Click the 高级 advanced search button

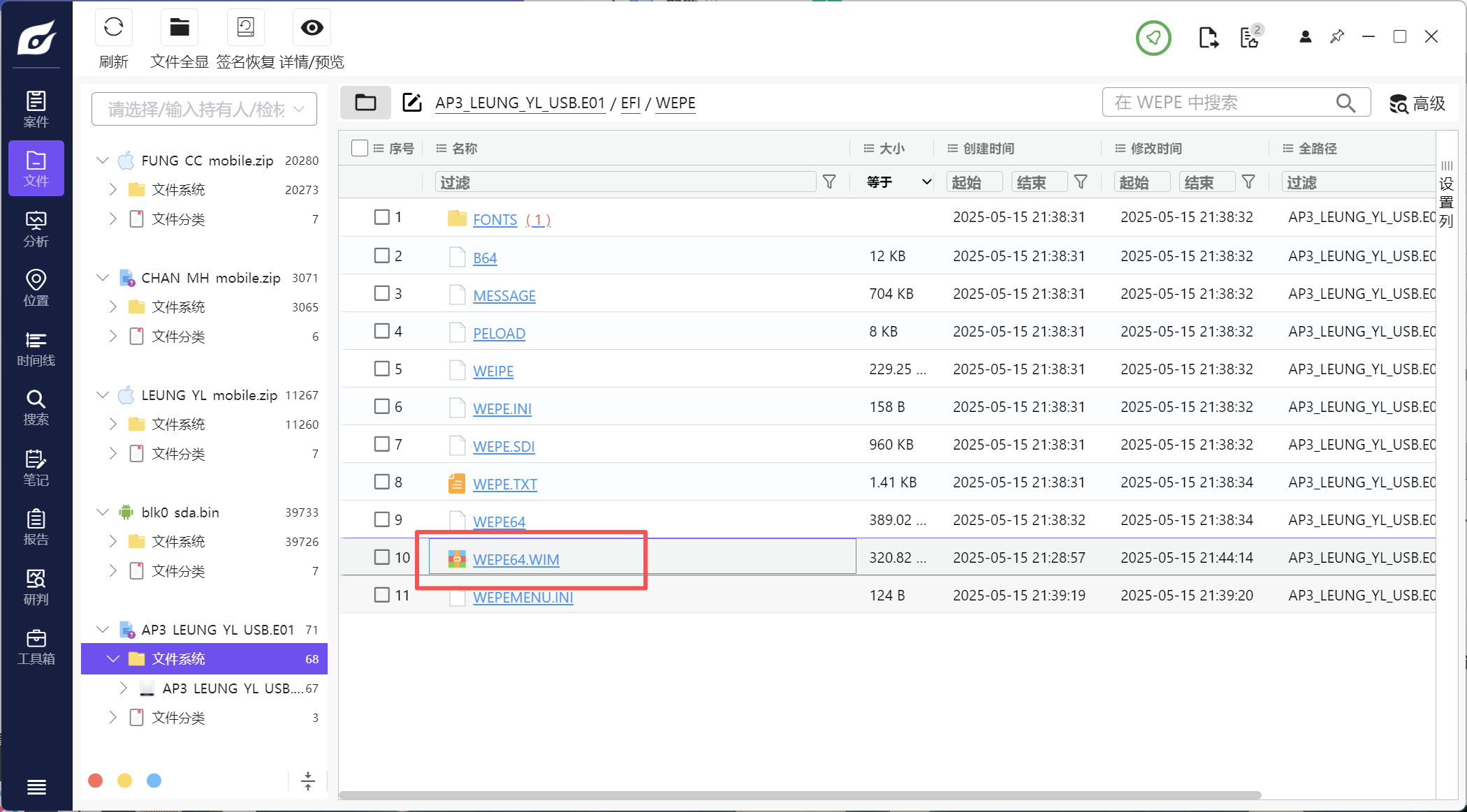1417,103
